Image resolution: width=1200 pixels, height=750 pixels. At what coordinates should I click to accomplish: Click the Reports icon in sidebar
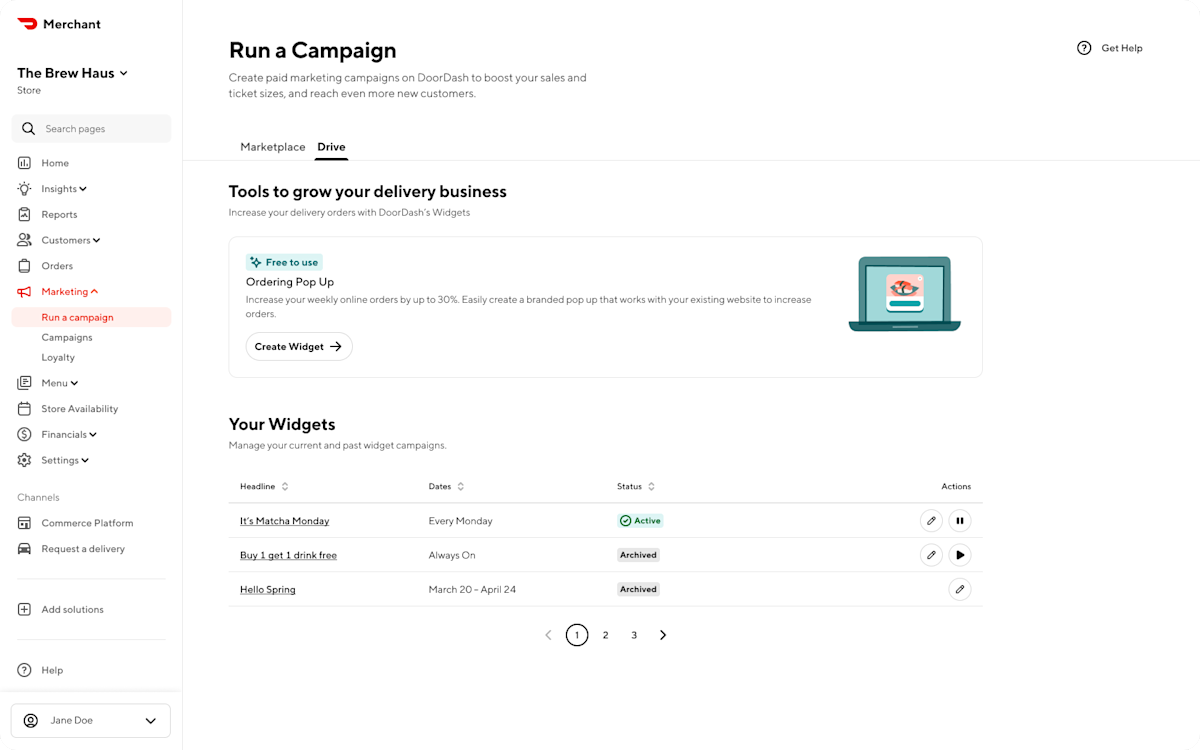click(24, 214)
